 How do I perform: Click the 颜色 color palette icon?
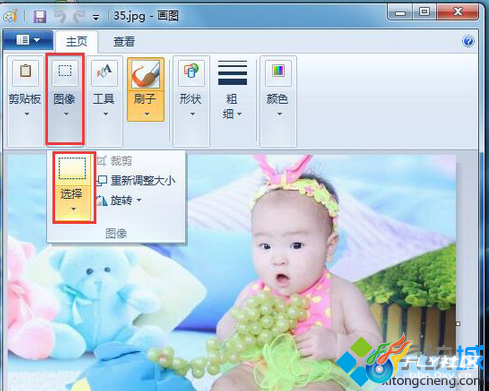pos(278,72)
